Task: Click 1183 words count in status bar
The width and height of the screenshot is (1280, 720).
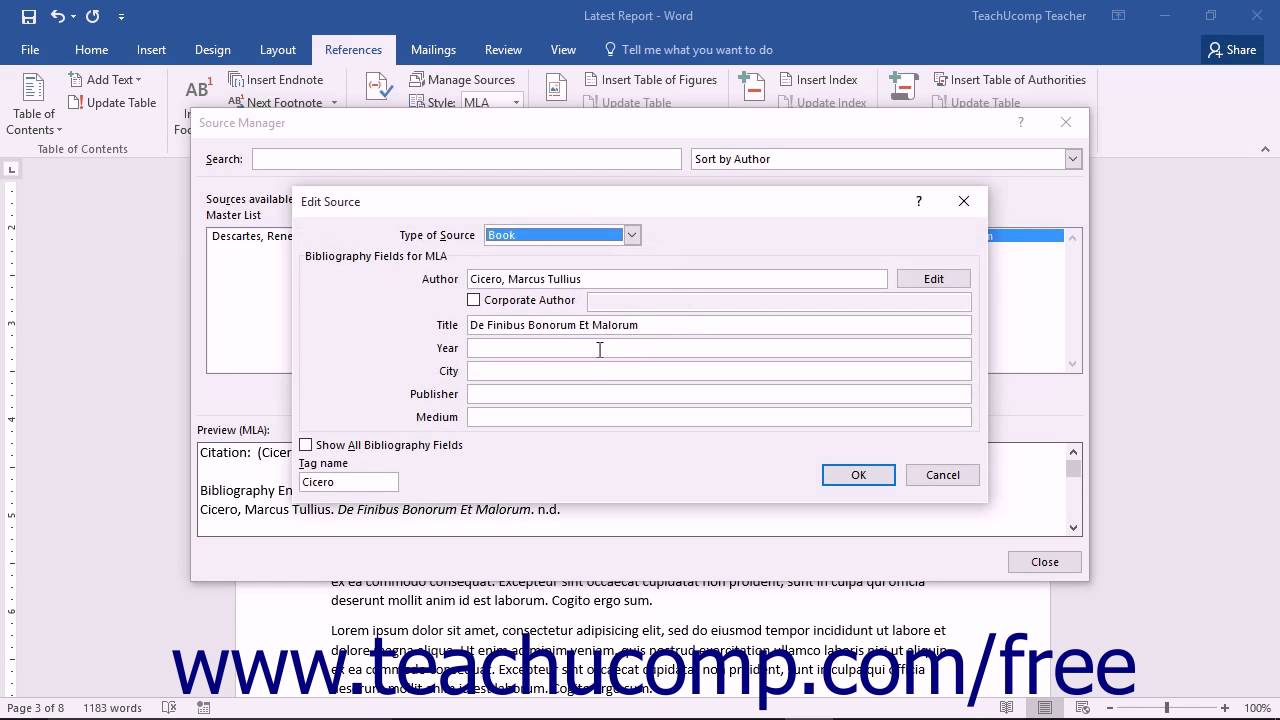Action: point(113,708)
